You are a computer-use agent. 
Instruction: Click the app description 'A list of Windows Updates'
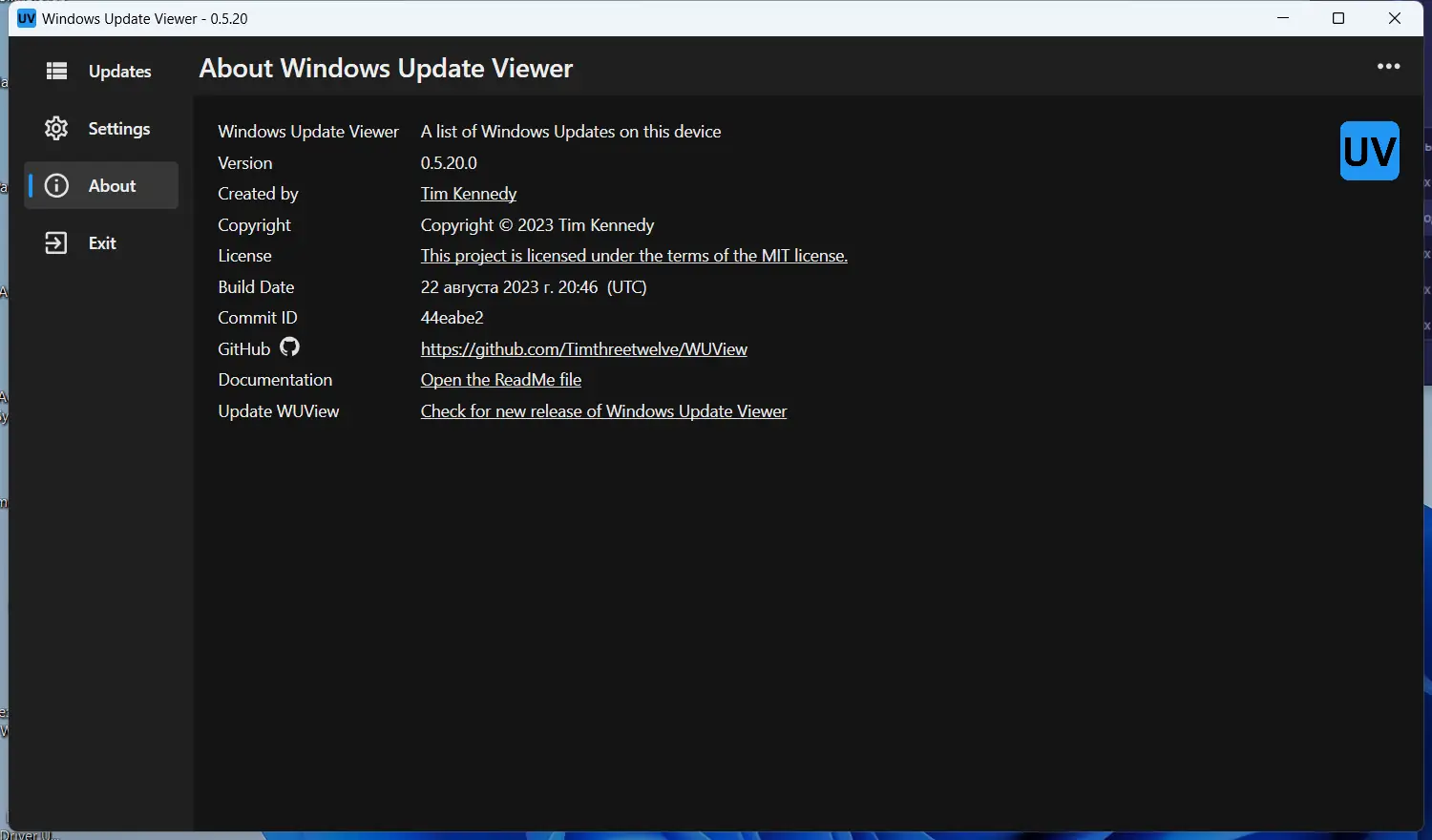571,132
